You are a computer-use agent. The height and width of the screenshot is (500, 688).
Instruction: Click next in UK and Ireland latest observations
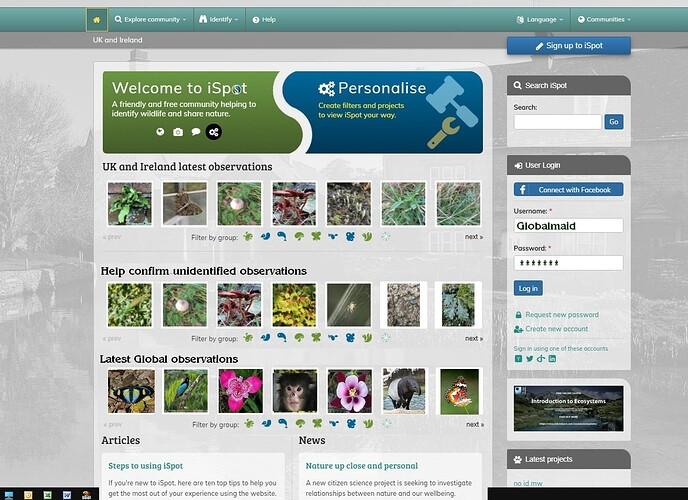474,237
